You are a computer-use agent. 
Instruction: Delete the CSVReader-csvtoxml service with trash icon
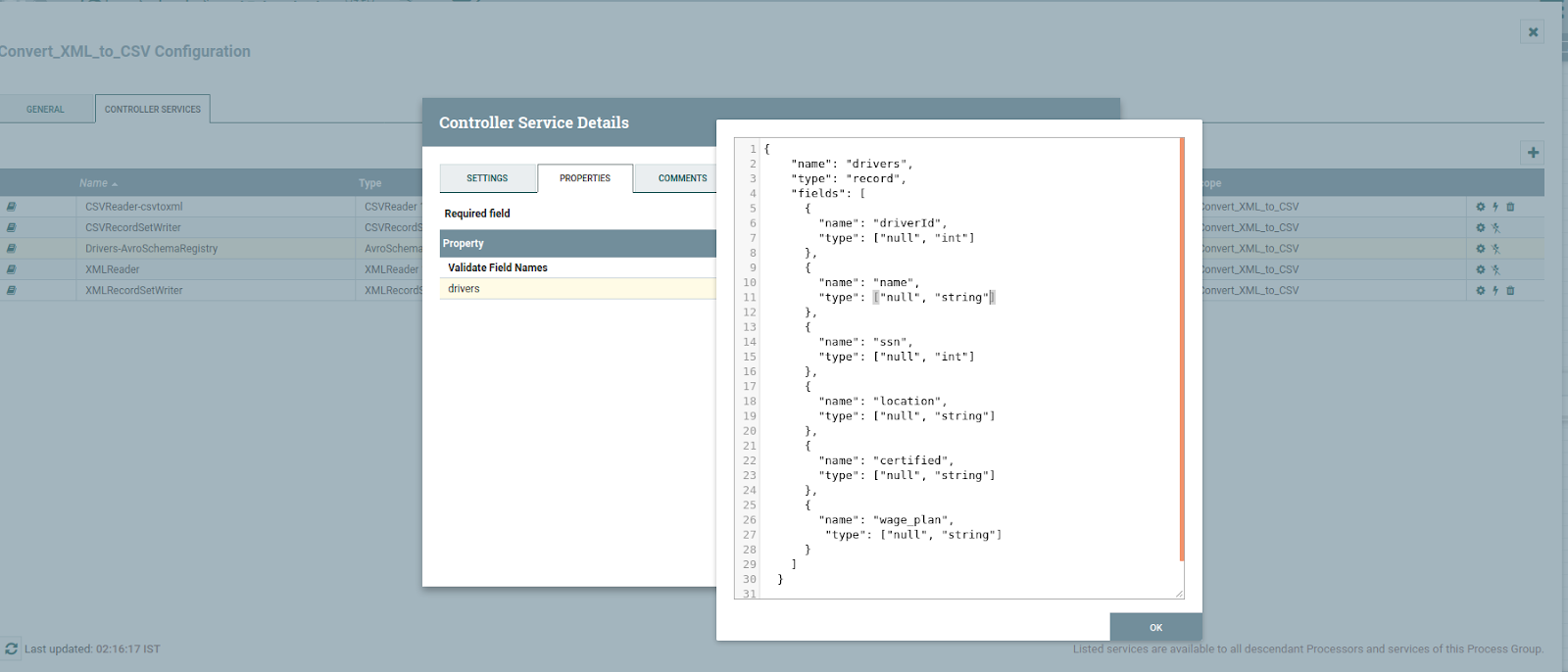[1510, 207]
